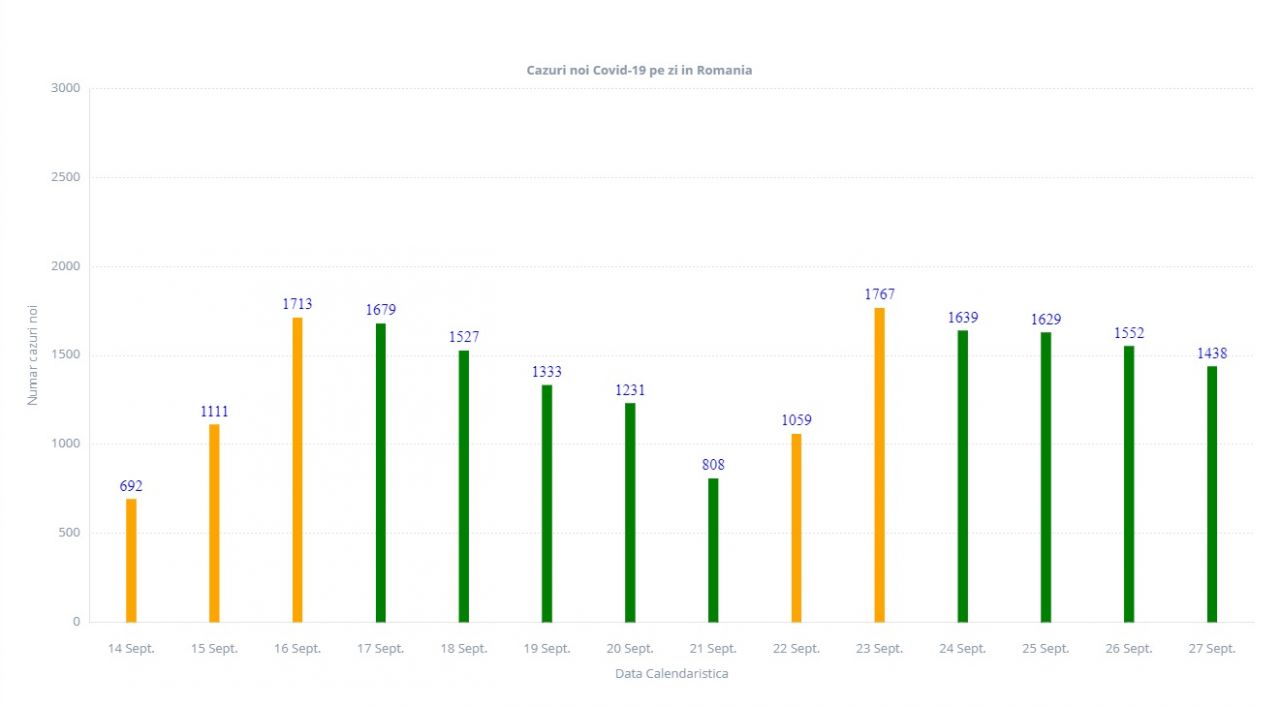Click the 1231 data label
The height and width of the screenshot is (706, 1280).
(630, 390)
